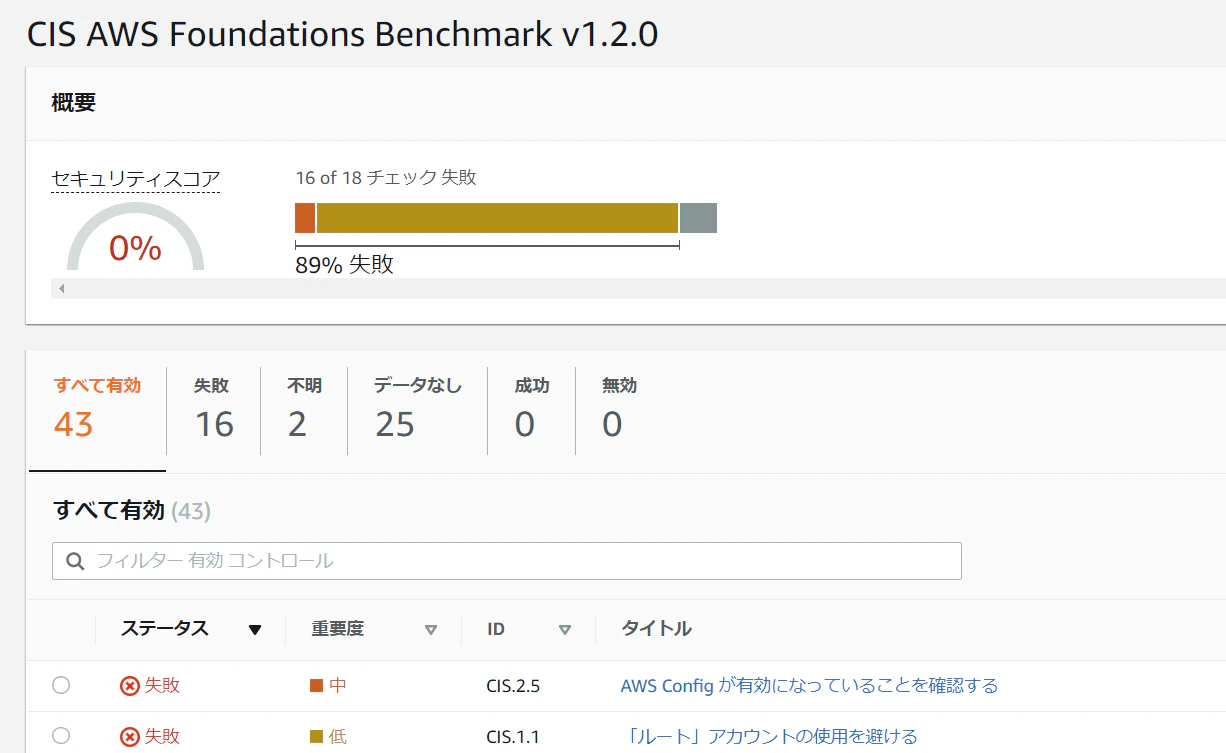Click the CIS.1.1 ID cell
The height and width of the screenshot is (753, 1226).
coord(513,737)
